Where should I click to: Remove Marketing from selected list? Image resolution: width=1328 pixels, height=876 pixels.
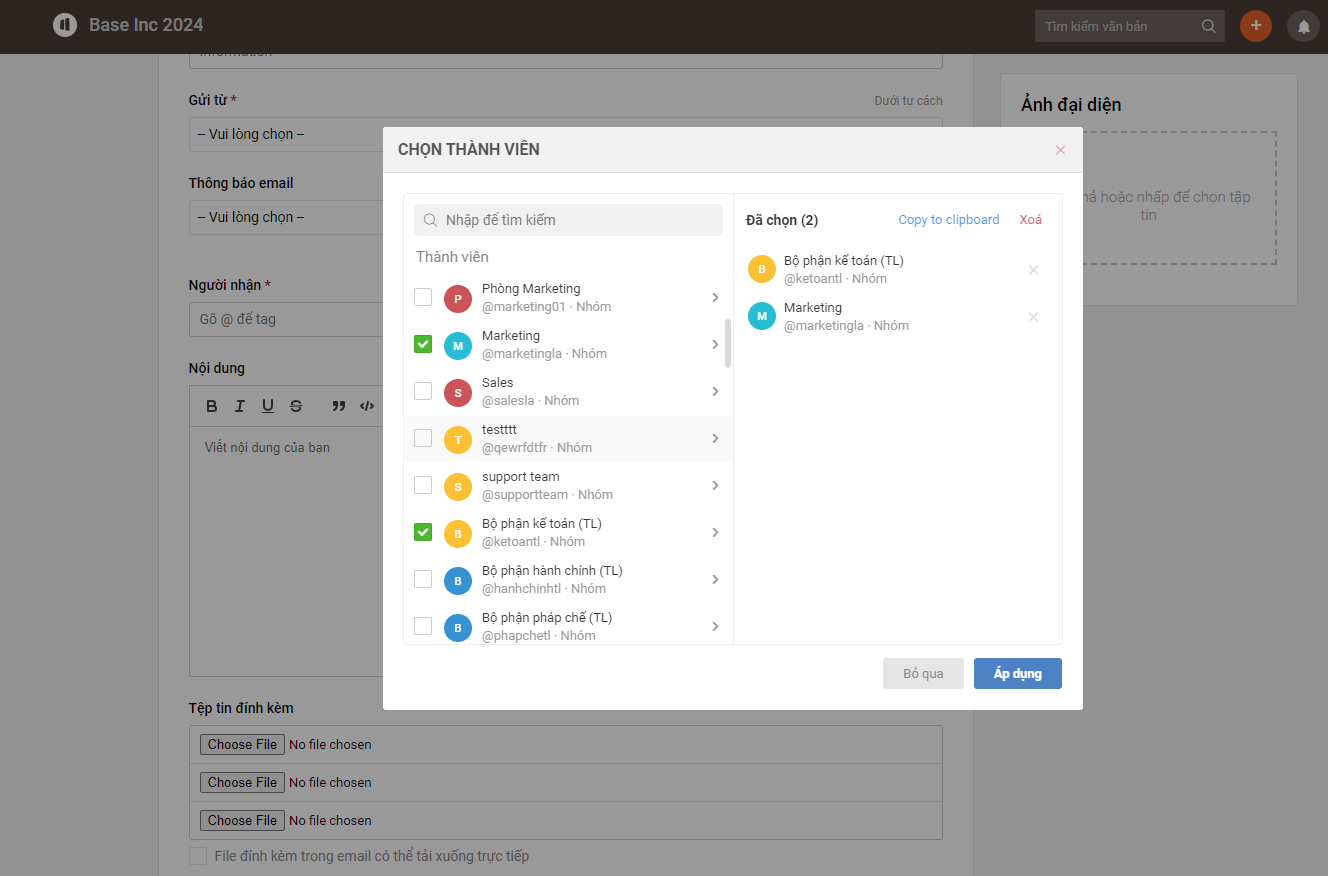coord(1033,317)
